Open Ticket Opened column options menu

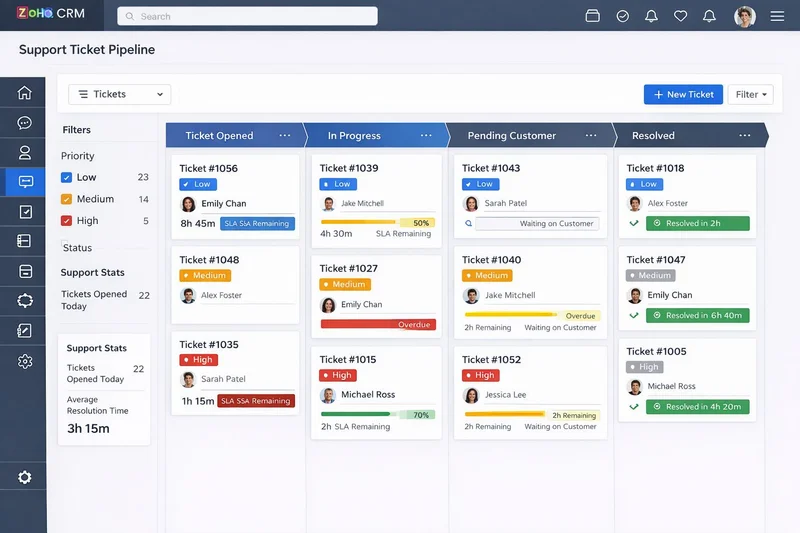click(285, 136)
